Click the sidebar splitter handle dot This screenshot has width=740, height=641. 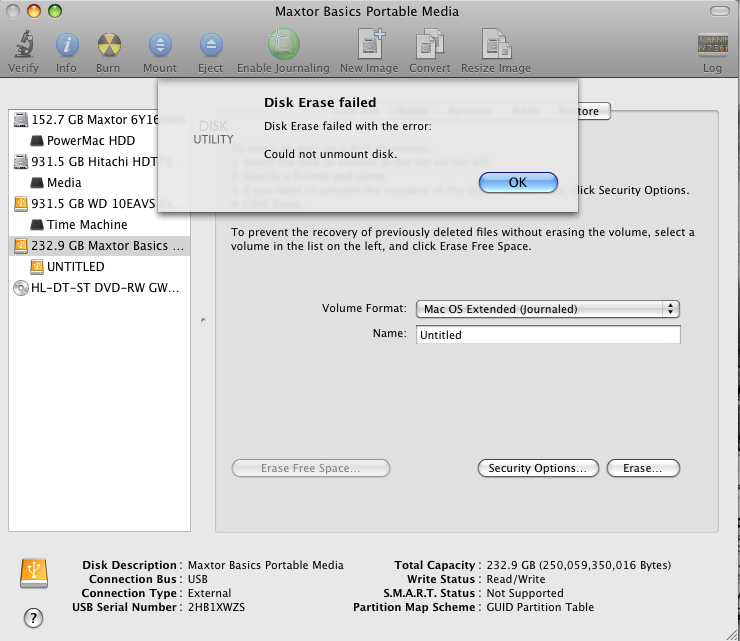pyautogui.click(x=203, y=320)
